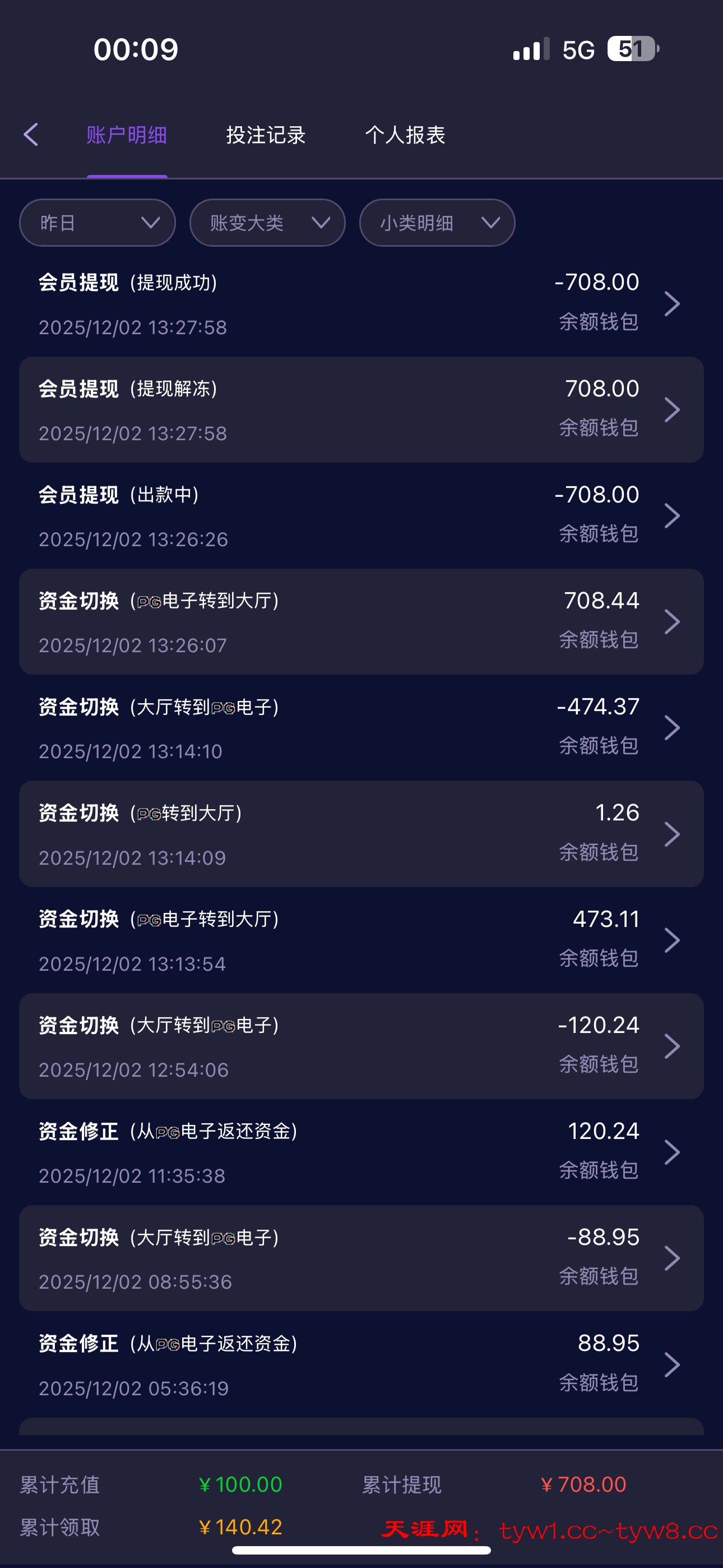This screenshot has height=1568, width=723.
Task: Tap the 累计充值 ¥100.00 total
Action: pos(240,1484)
